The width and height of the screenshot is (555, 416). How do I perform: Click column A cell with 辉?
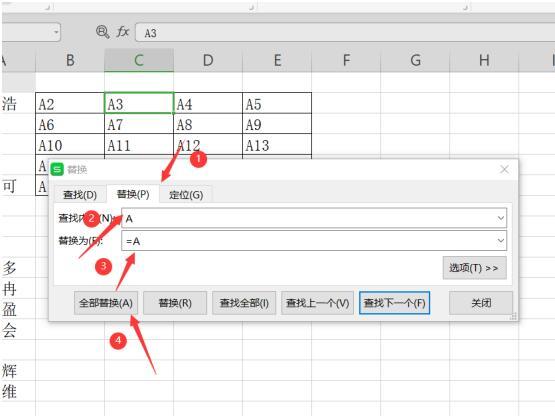point(18,370)
